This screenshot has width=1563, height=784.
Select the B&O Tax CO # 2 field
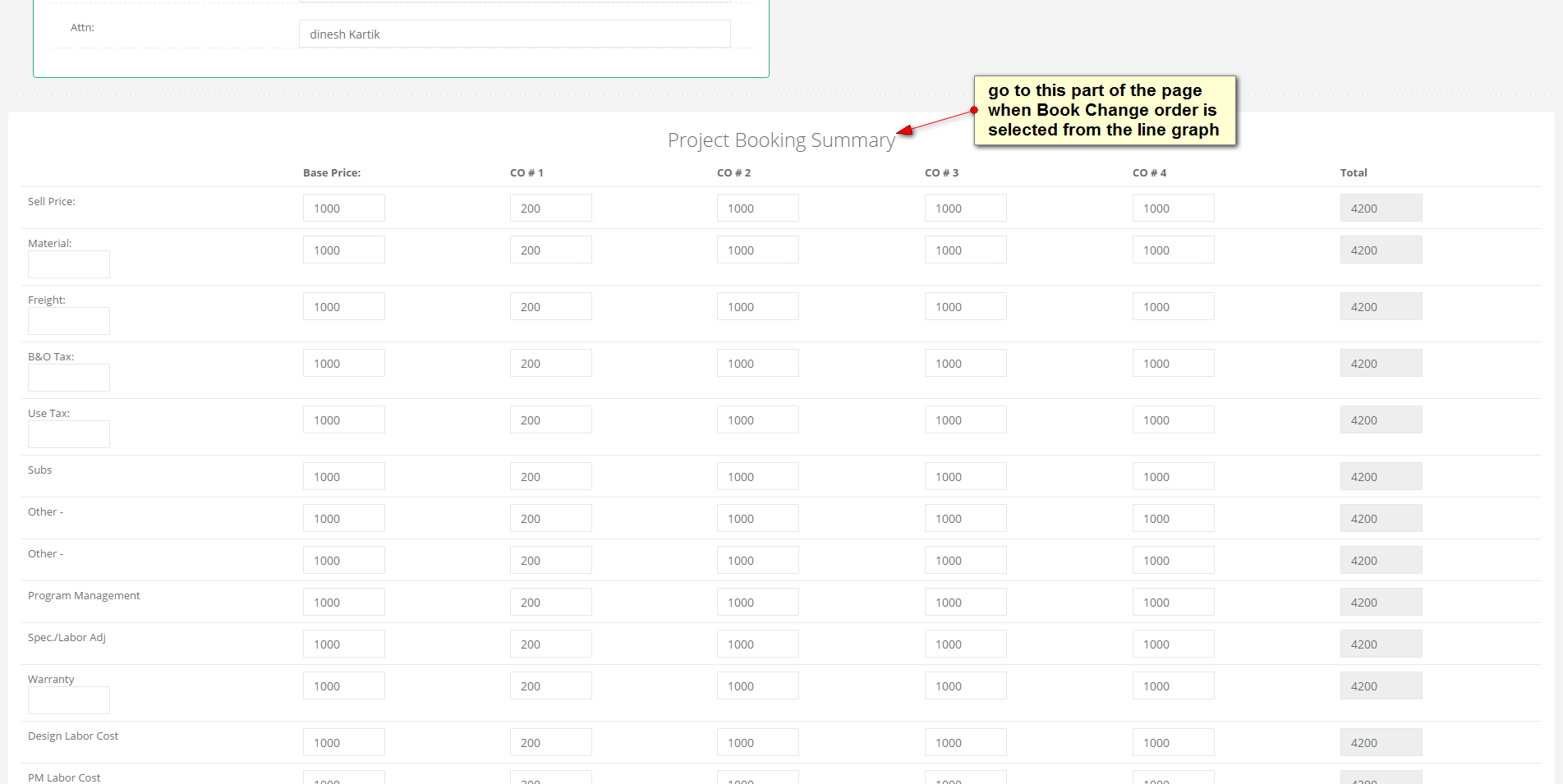pyautogui.click(x=757, y=364)
